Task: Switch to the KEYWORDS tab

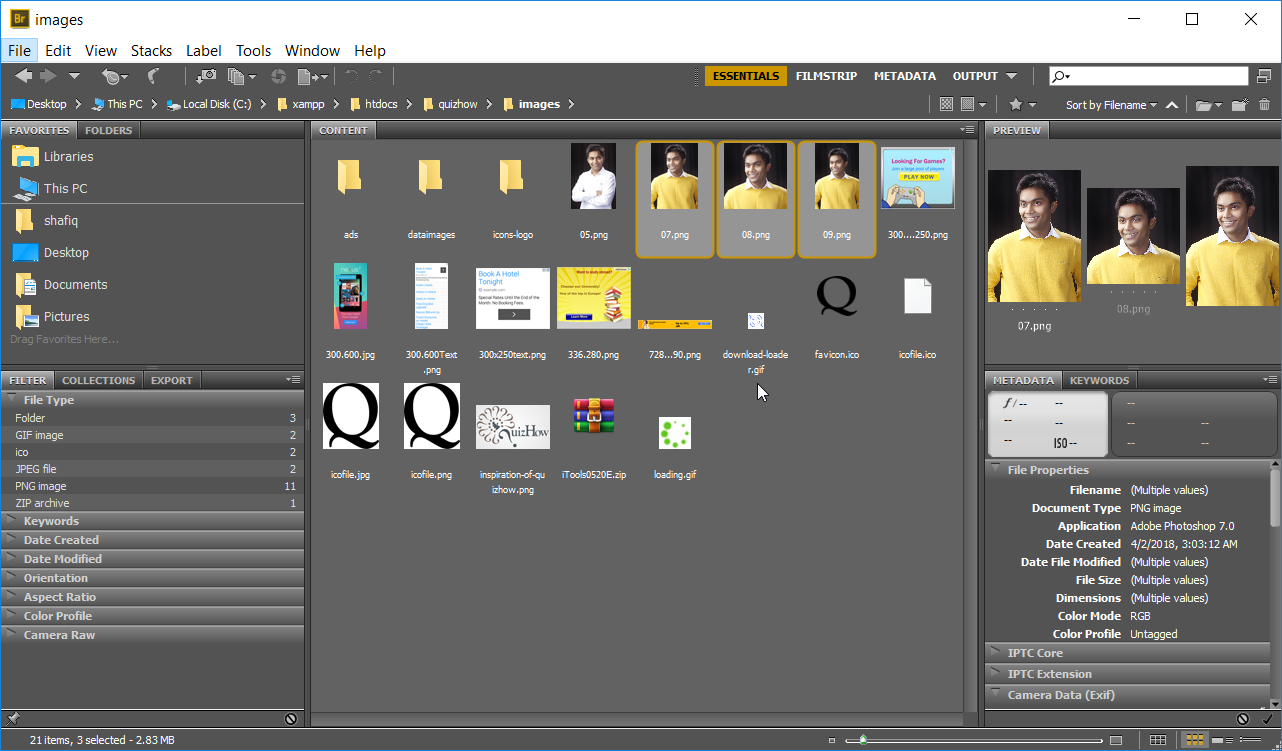Action: pyautogui.click(x=1099, y=380)
